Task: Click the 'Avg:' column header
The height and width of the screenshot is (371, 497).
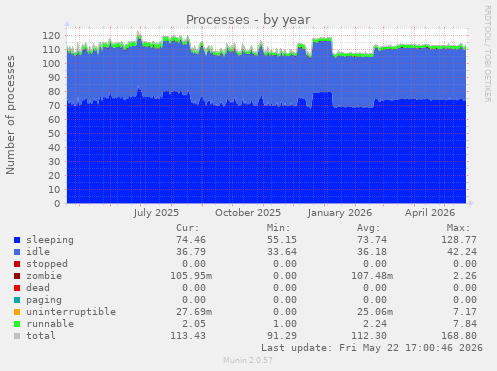Action: (x=369, y=228)
